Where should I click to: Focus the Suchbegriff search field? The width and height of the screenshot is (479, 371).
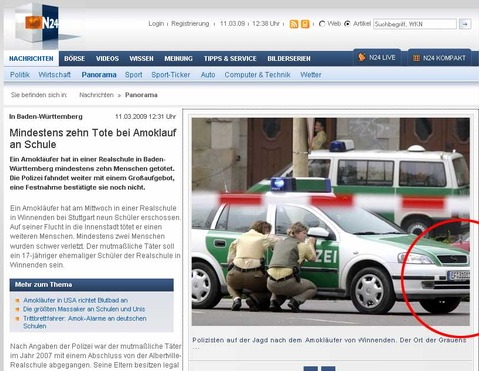[415, 24]
